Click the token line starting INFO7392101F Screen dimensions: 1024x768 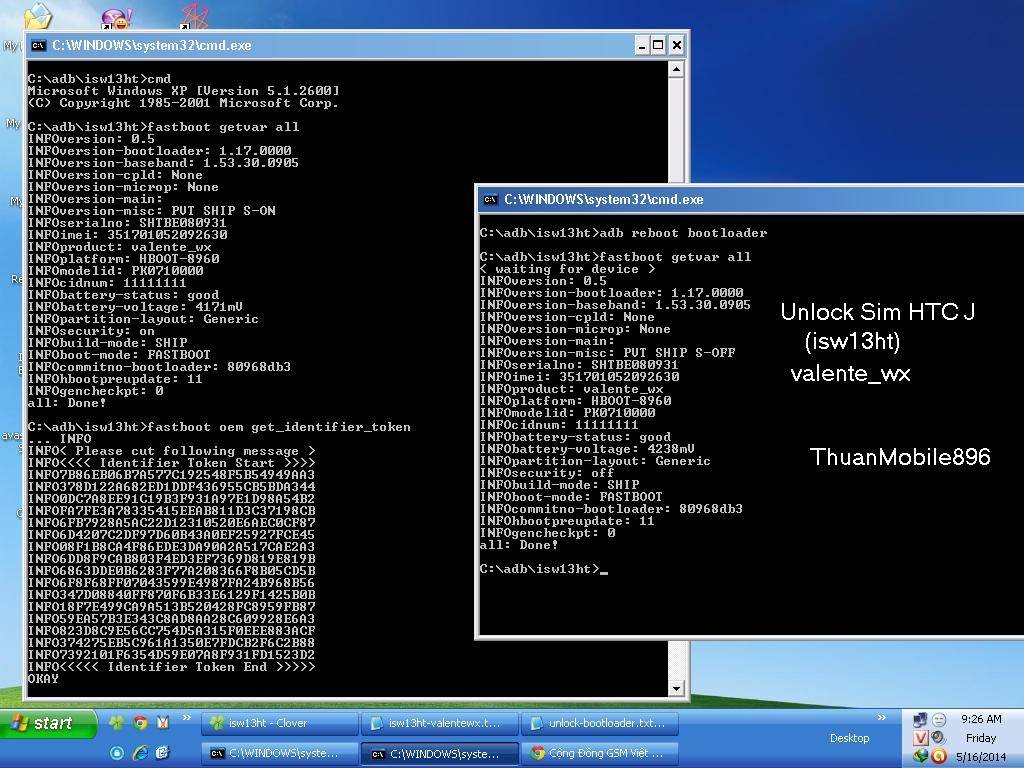(171, 654)
